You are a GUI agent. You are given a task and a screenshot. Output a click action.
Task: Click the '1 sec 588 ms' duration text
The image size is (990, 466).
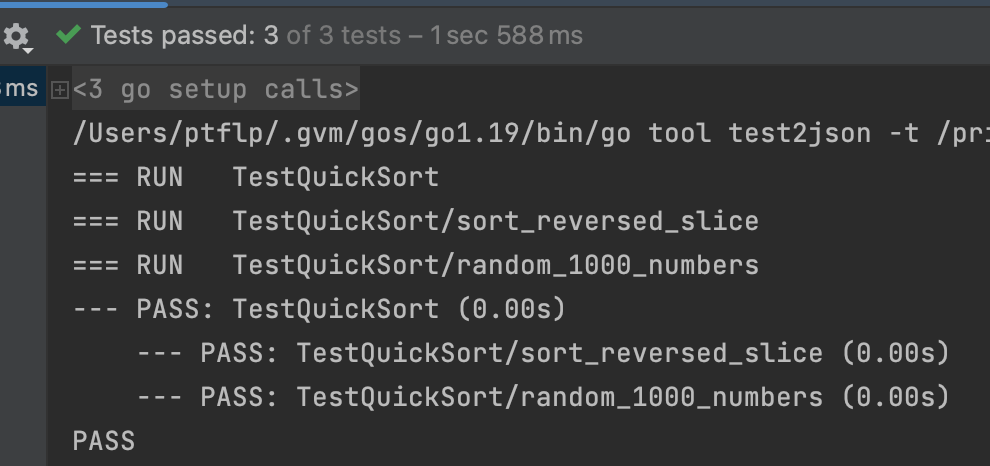tap(506, 36)
